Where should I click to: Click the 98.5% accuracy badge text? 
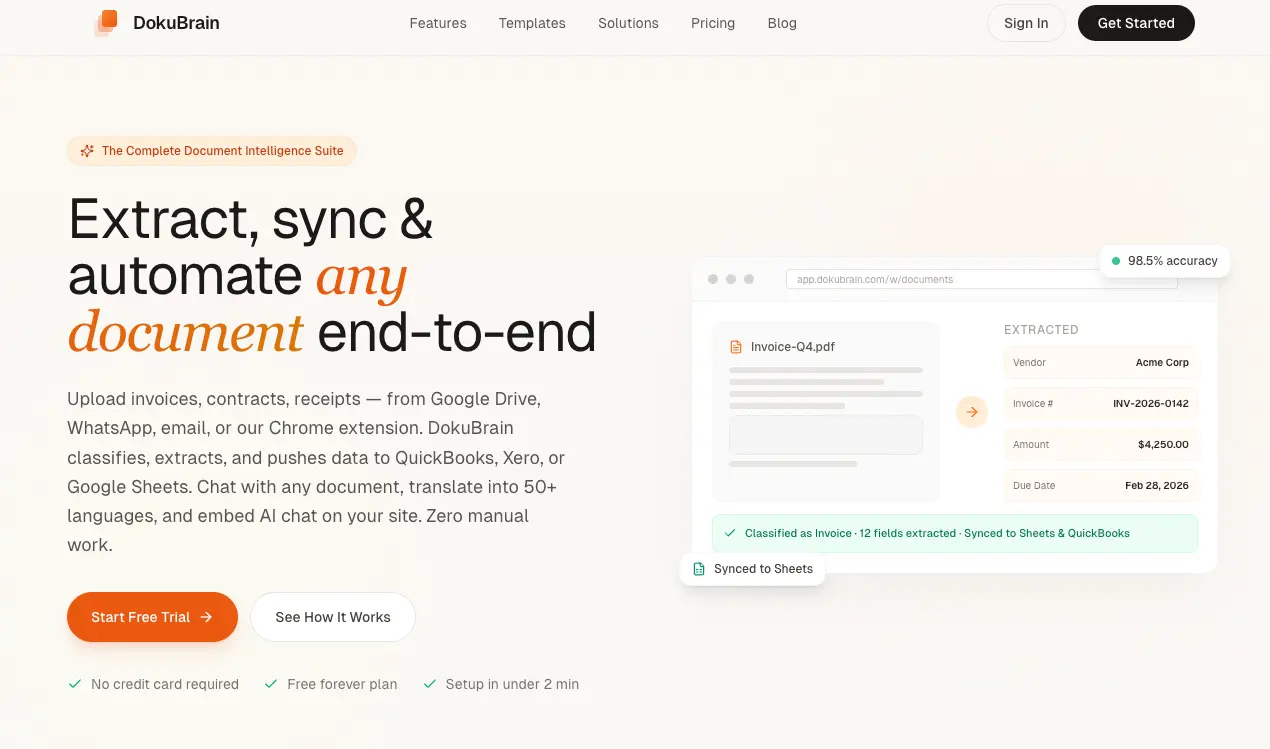tap(1173, 261)
